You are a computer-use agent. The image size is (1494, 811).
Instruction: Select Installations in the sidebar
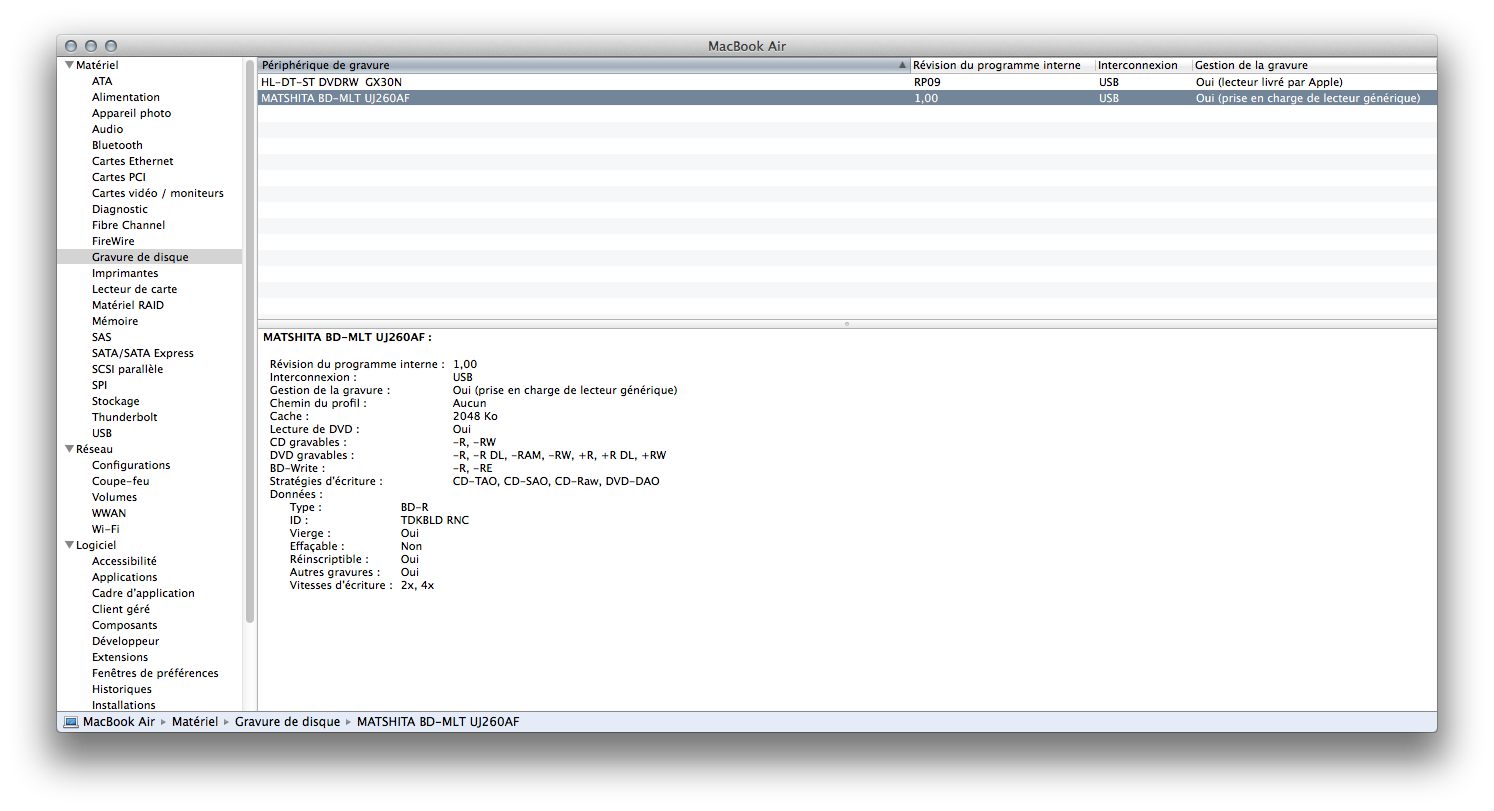(124, 705)
